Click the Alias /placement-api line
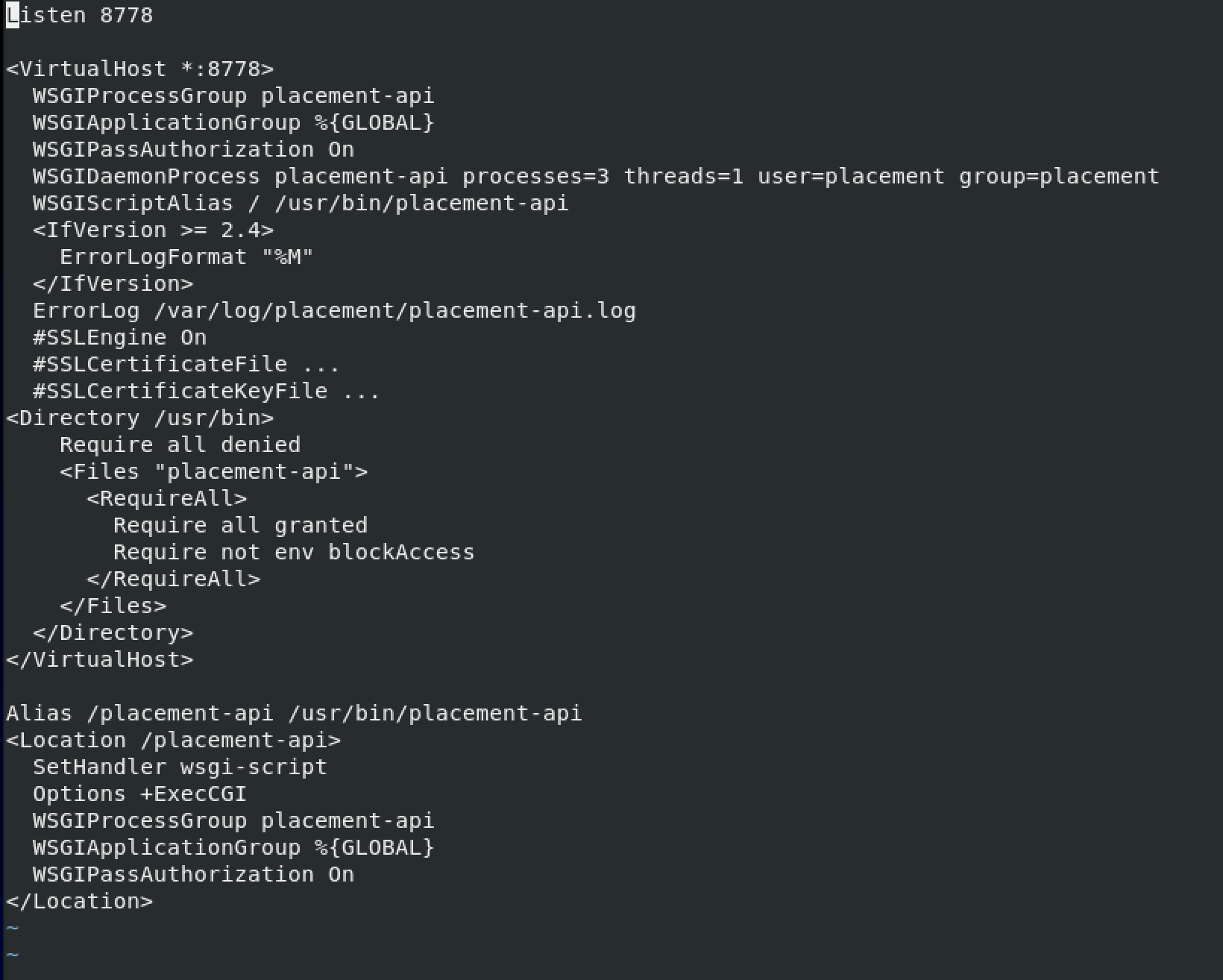Image resolution: width=1223 pixels, height=980 pixels. [x=294, y=713]
